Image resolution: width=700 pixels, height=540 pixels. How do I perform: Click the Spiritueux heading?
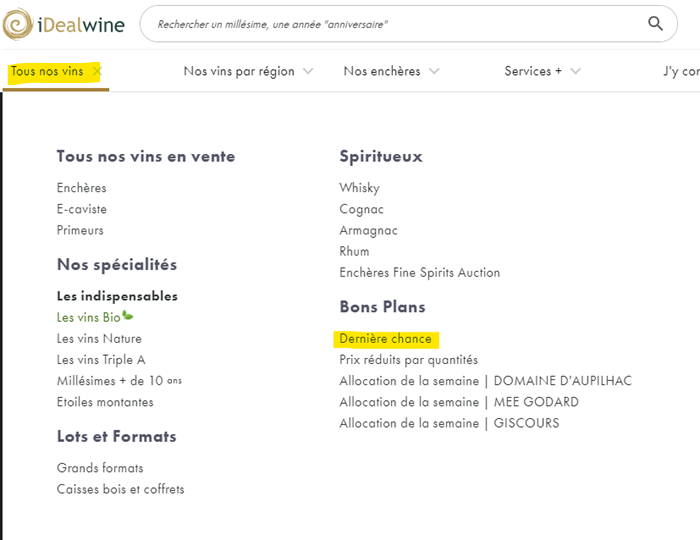(x=381, y=157)
